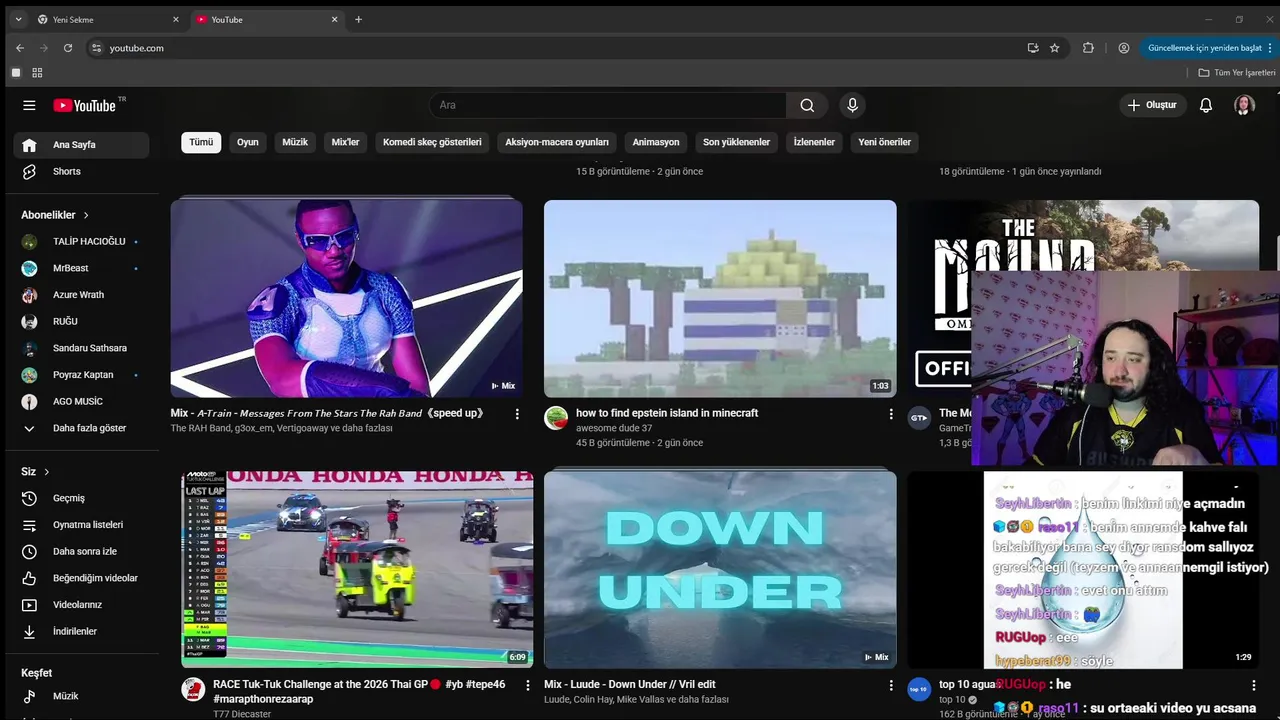Click Güncellemek için yeniden başlat button
The image size is (1280, 720).
pyautogui.click(x=1207, y=48)
